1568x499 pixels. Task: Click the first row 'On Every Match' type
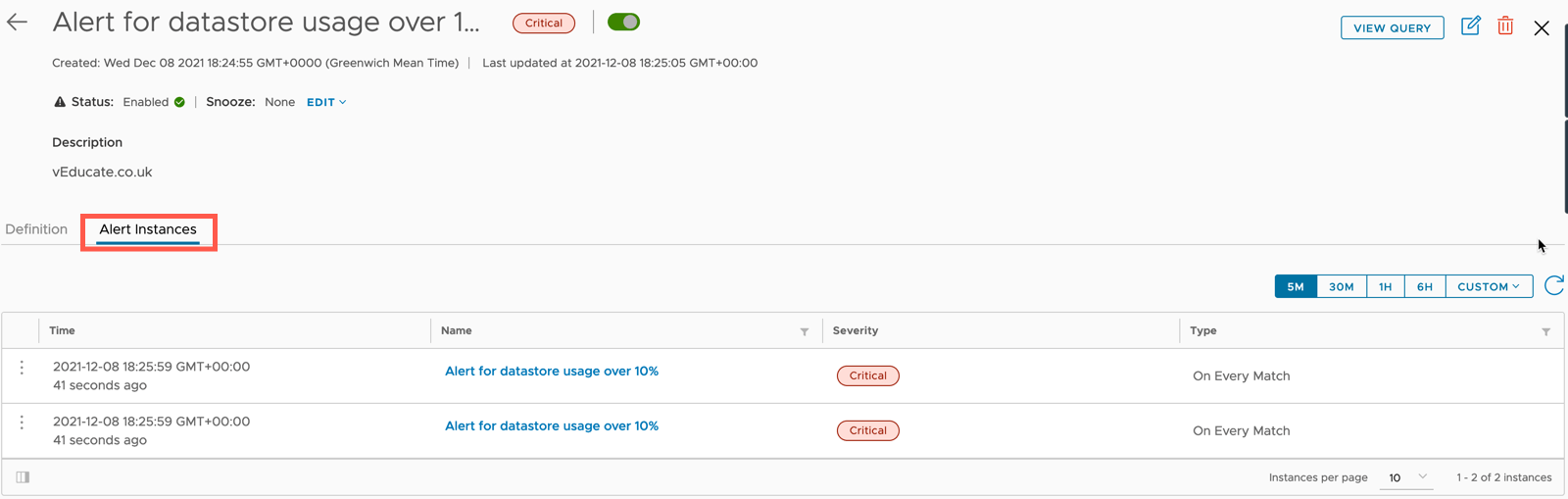tap(1241, 375)
